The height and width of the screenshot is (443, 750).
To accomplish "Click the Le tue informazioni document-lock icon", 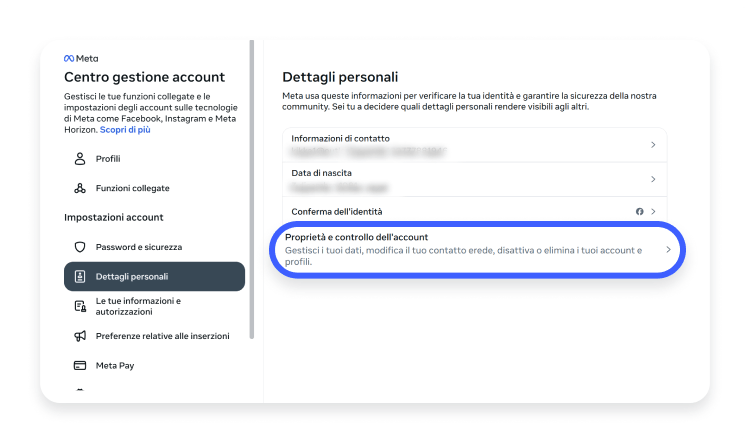I will 80,306.
